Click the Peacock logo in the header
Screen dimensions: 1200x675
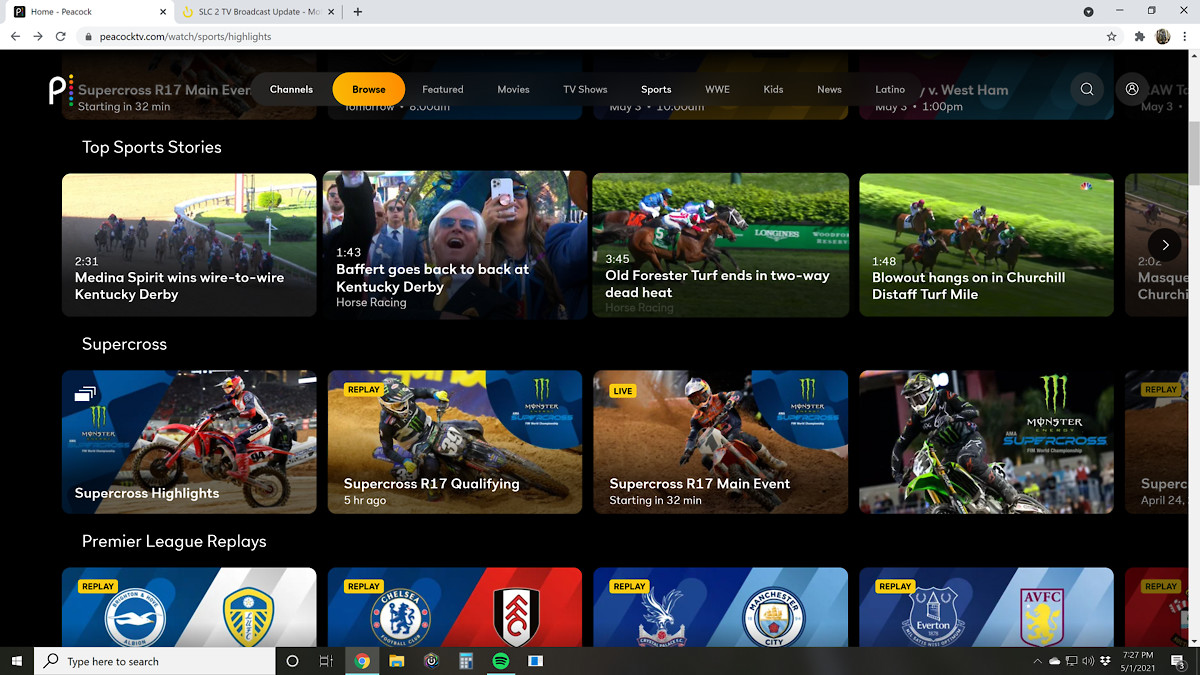61,89
